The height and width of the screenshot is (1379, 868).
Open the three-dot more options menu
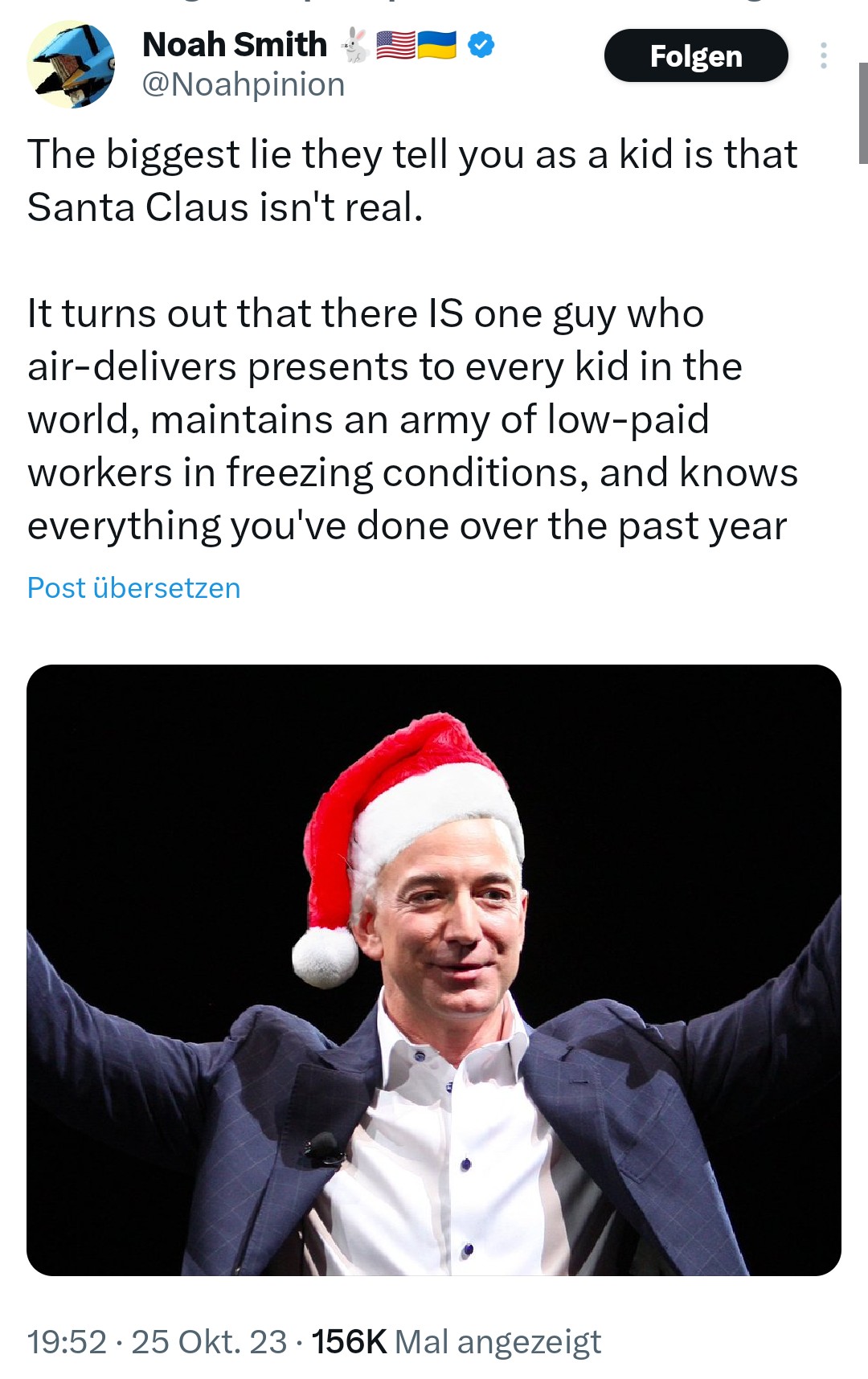[x=823, y=55]
